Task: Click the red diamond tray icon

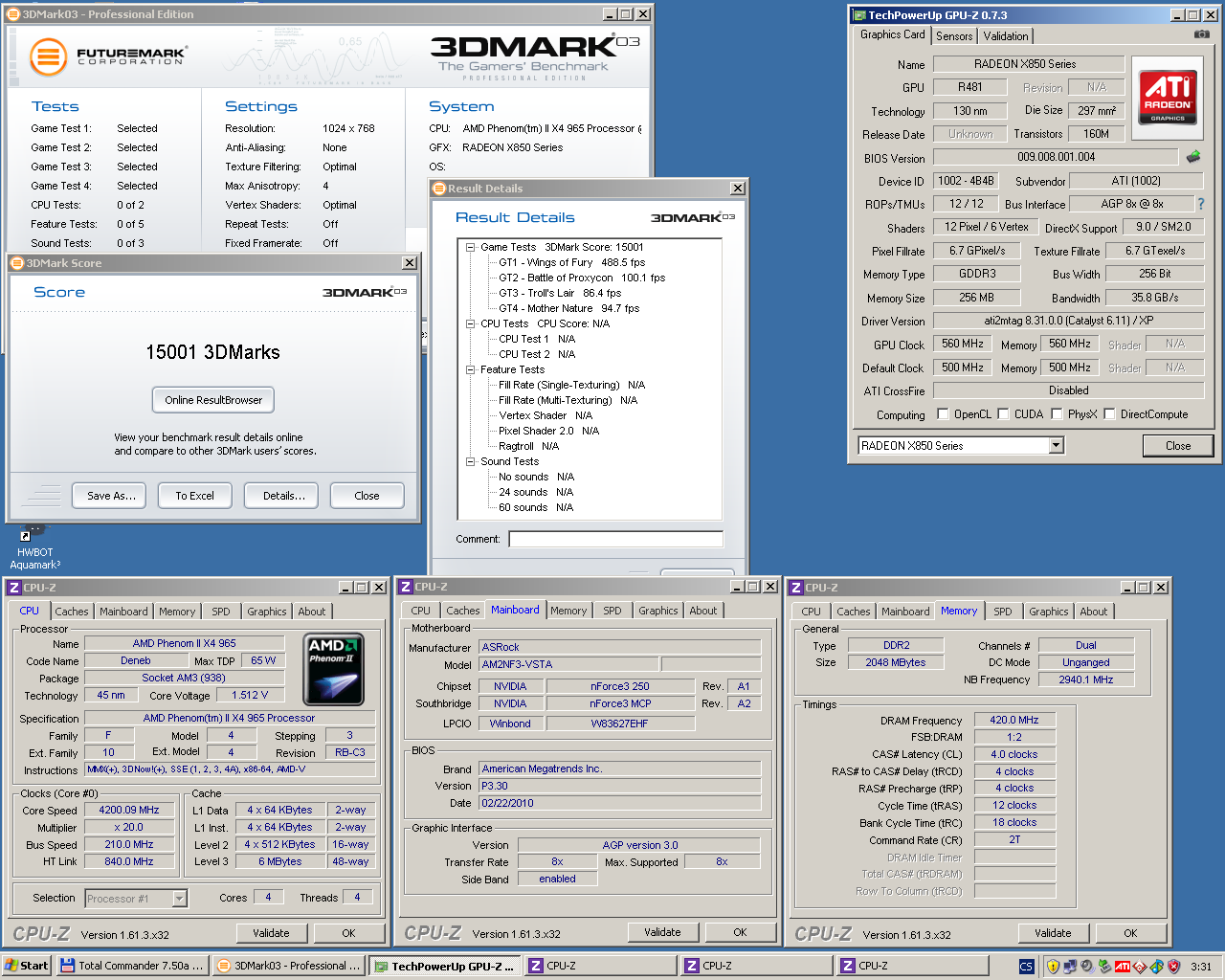Action: tap(1140, 967)
